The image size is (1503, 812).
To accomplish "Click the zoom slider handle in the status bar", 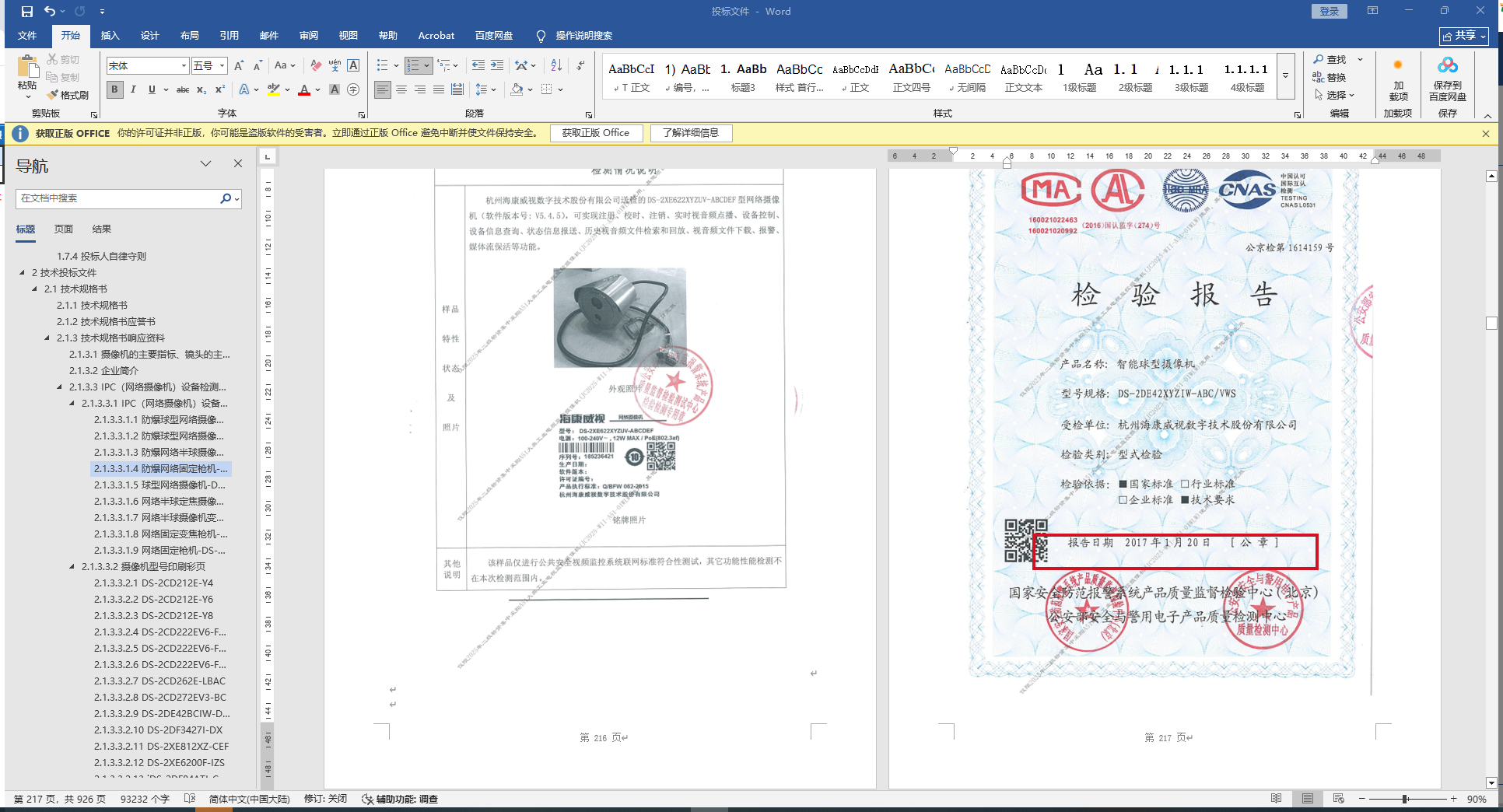I will pyautogui.click(x=1405, y=799).
